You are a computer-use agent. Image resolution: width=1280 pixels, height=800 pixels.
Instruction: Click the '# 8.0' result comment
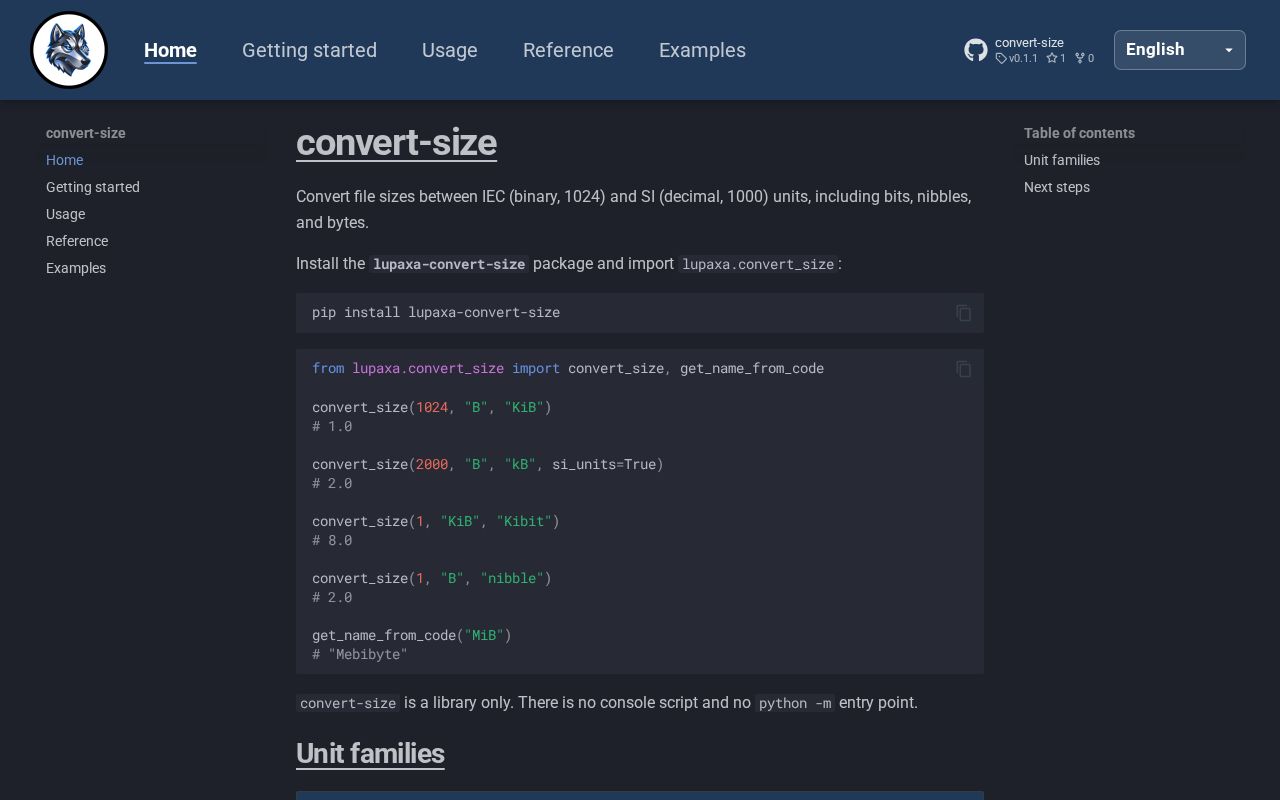332,540
